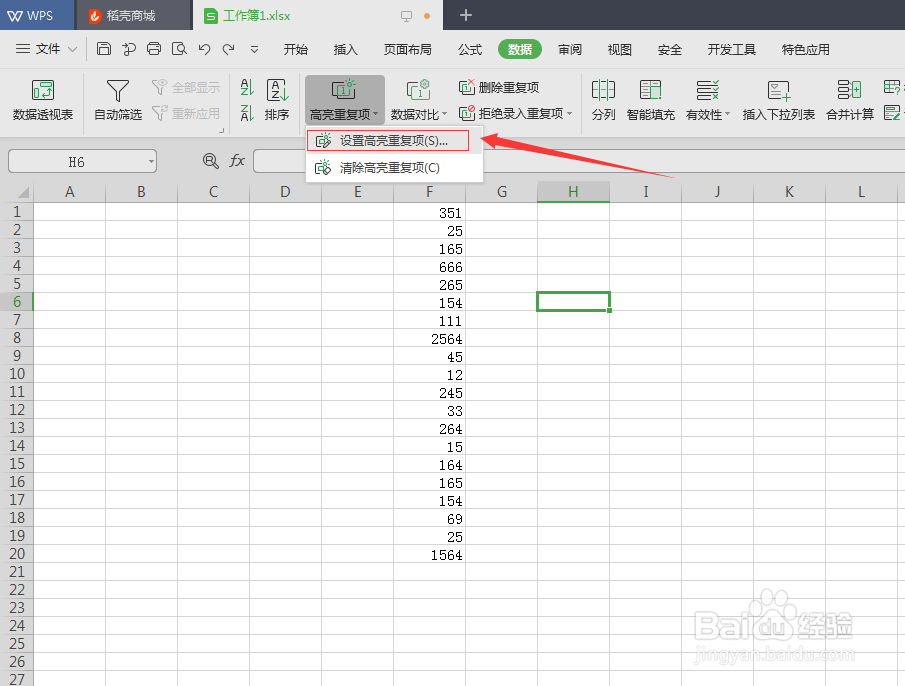Insert drop-down list (插入下拉列表)

[779, 100]
